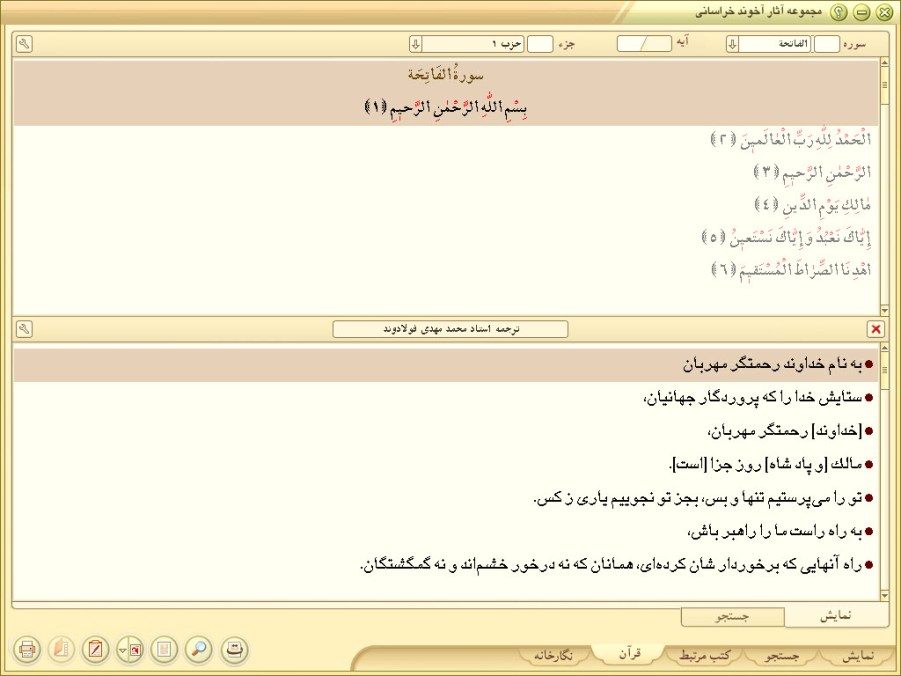
Task: Select translation line ستایش خدا را که پروردگار جهانیان
Action: click(x=753, y=398)
